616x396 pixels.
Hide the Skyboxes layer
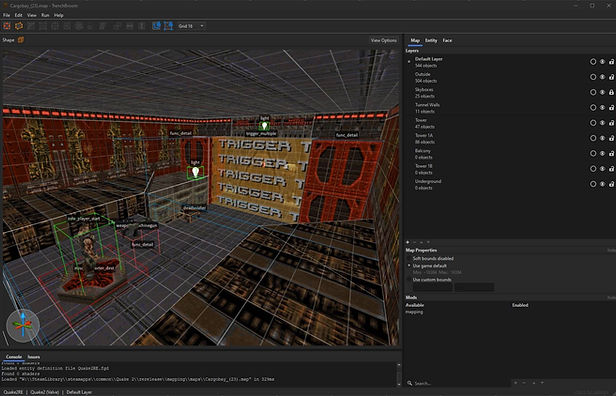tap(602, 92)
